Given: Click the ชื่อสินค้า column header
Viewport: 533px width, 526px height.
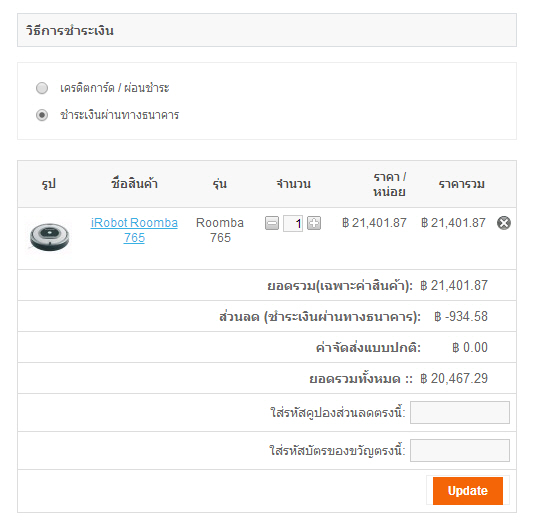Looking at the screenshot, I should (x=134, y=184).
